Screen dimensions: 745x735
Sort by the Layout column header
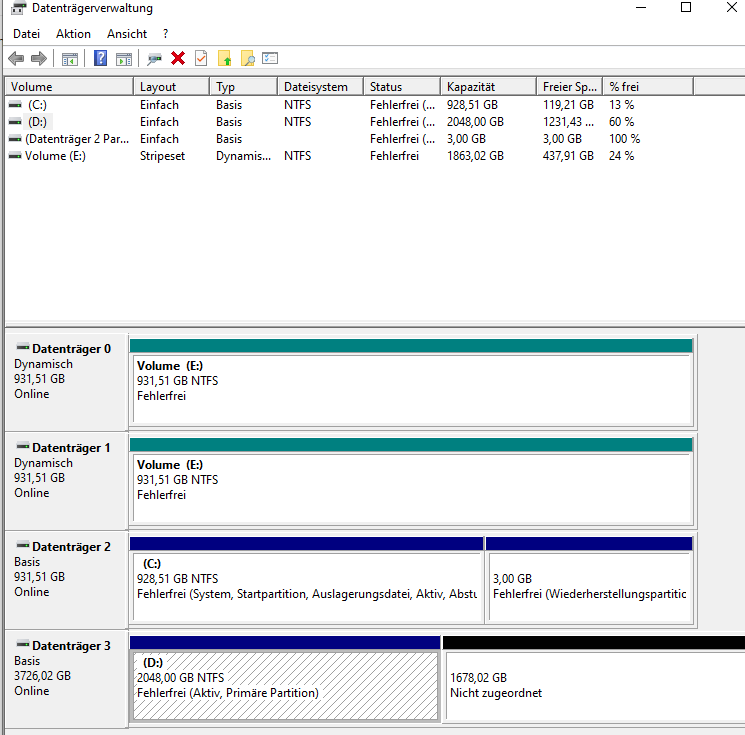point(172,87)
